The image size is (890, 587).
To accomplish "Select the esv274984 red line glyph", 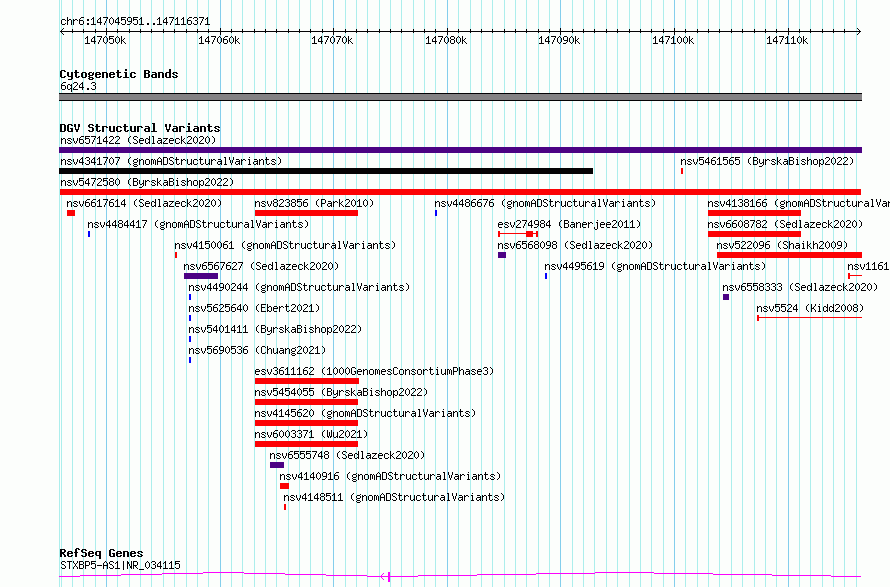I will pyautogui.click(x=518, y=234).
